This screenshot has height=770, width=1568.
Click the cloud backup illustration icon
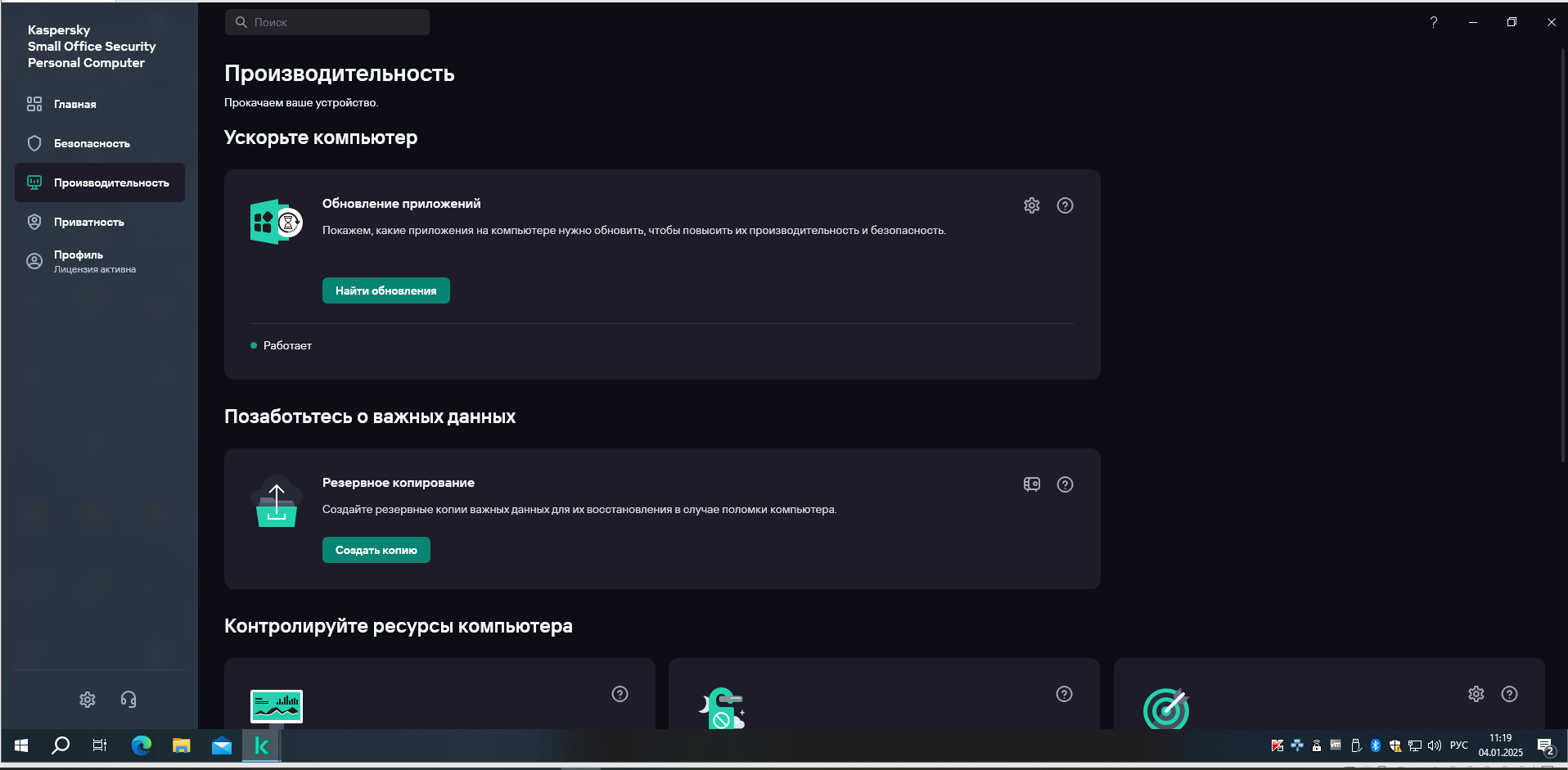point(276,502)
